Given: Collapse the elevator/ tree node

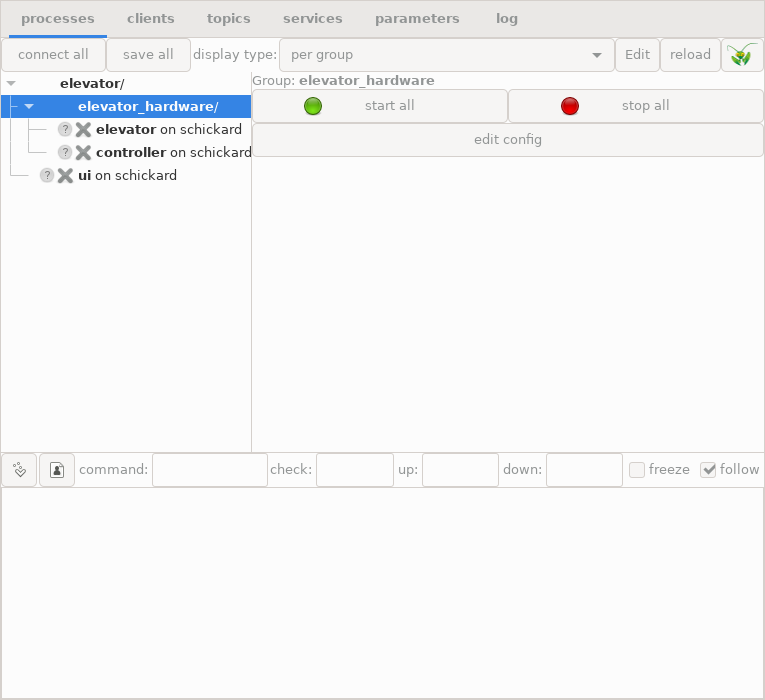Looking at the screenshot, I should (x=11, y=83).
